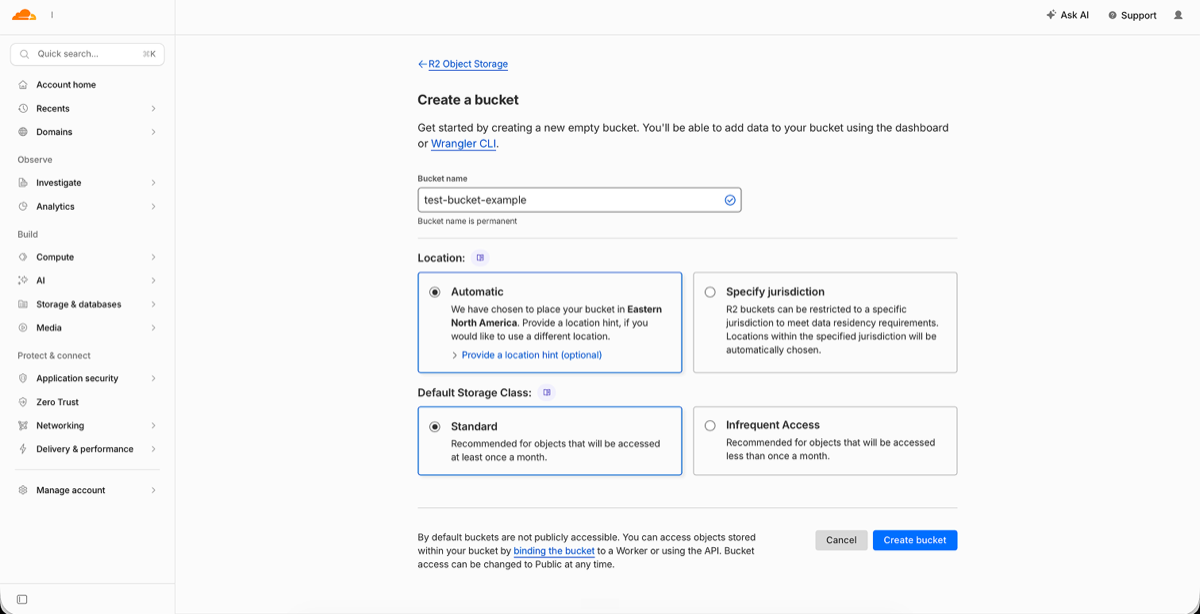Open the AI menu item label
1200x614 pixels.
tap(41, 281)
